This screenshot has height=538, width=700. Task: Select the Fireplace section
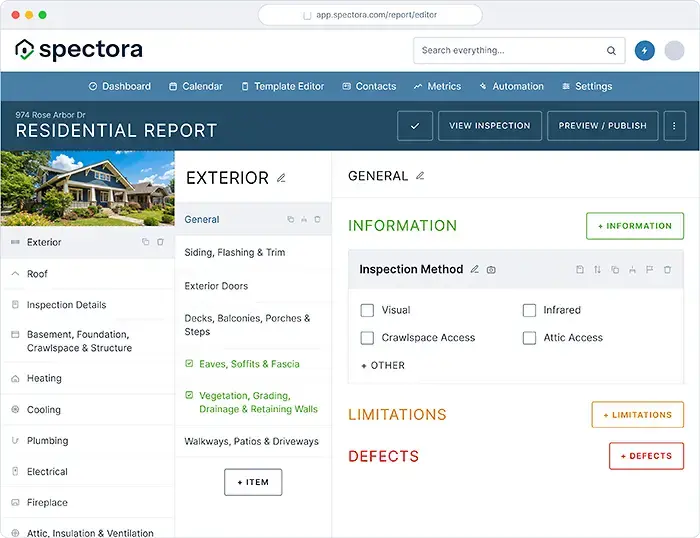(x=88, y=502)
